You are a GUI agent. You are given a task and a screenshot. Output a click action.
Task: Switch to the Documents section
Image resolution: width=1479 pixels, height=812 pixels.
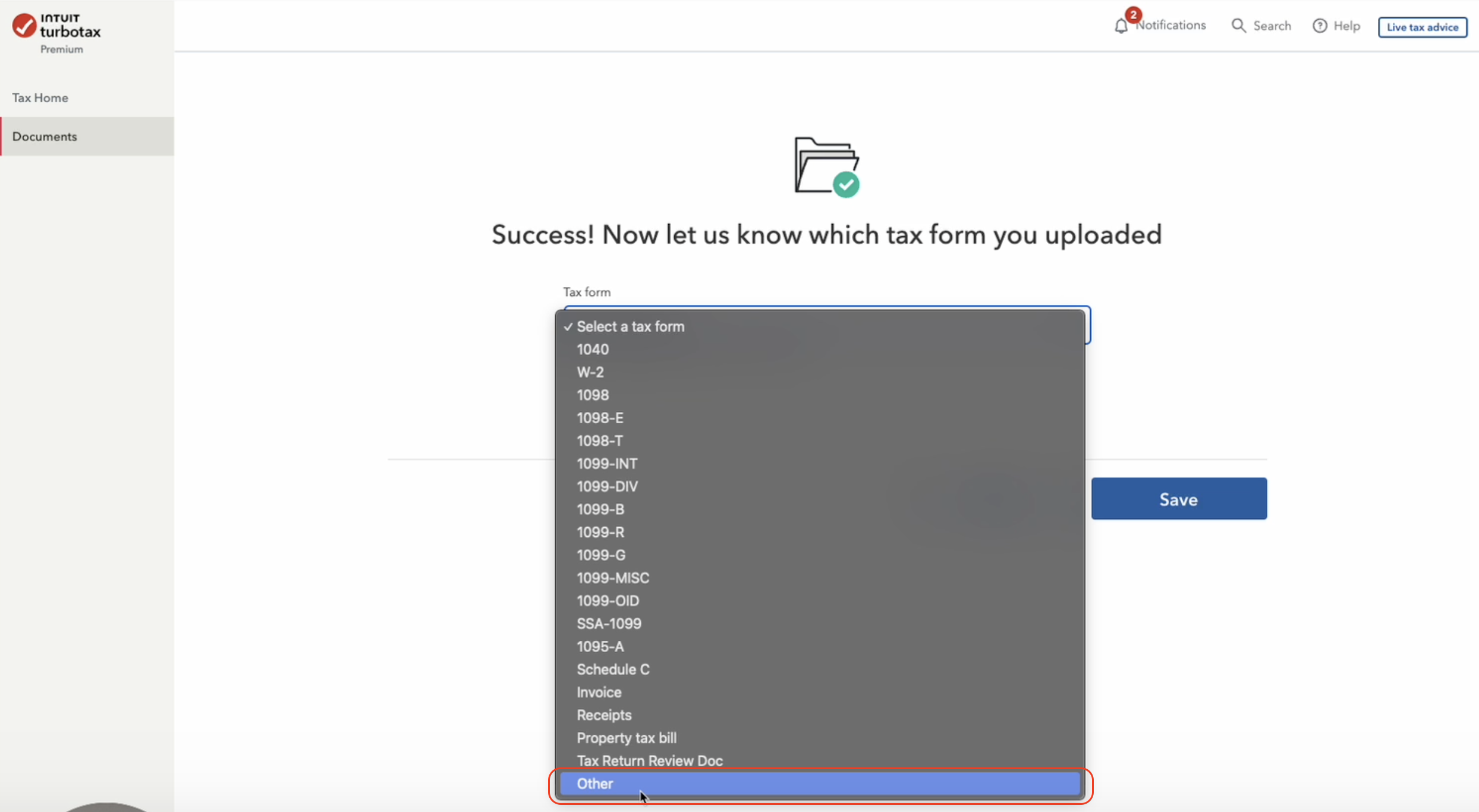point(46,136)
